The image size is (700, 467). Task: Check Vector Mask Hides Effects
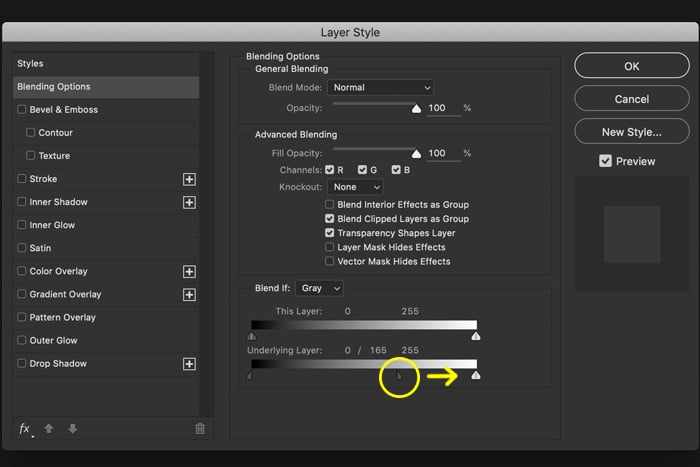pyautogui.click(x=329, y=261)
